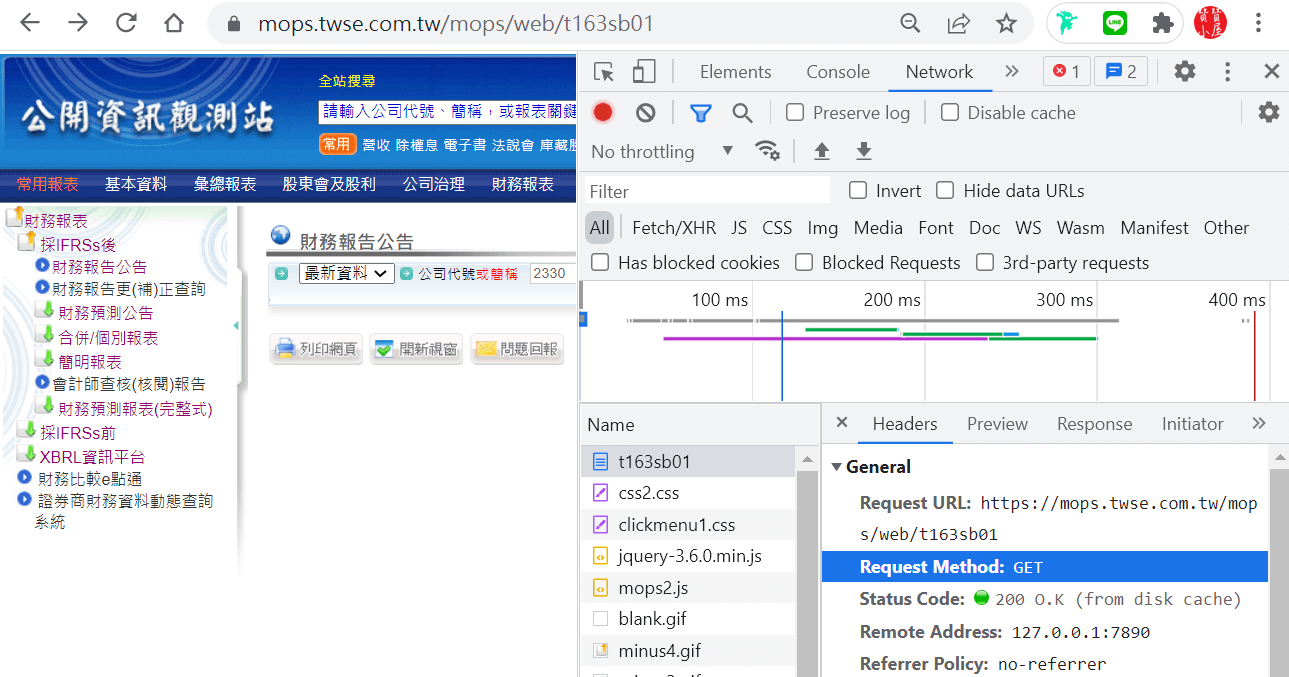Image resolution: width=1289 pixels, height=677 pixels.
Task: Click the 全站搜尋 search box
Action: (446, 111)
